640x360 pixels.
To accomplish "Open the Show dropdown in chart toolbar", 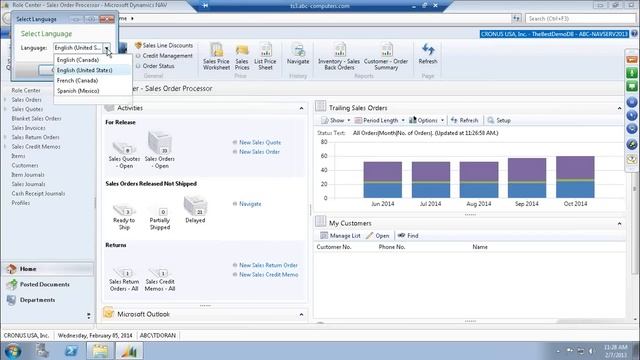I will [336, 120].
